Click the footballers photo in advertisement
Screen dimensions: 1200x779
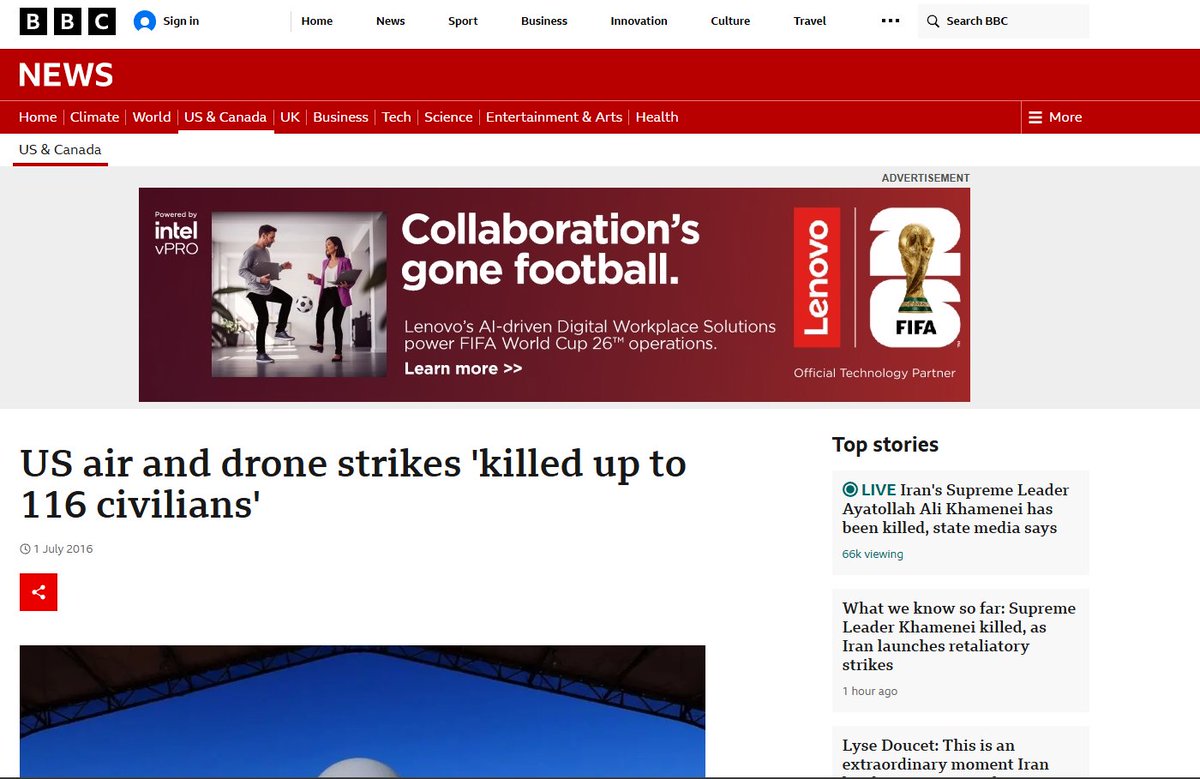coord(299,294)
